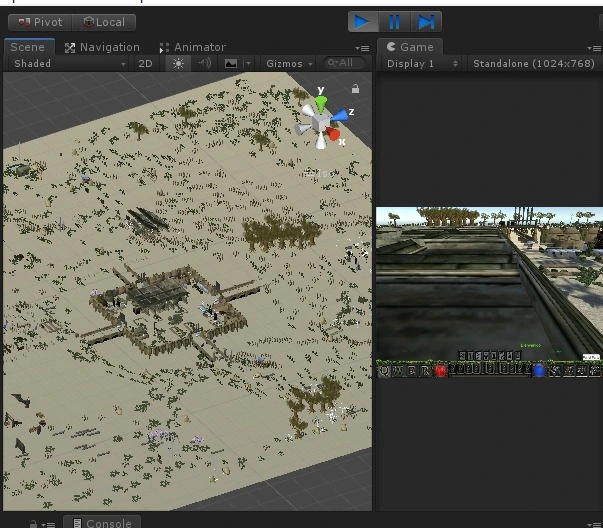Viewport: 603px width, 528px height.
Task: Click the red health orb in game
Action: click(x=441, y=371)
